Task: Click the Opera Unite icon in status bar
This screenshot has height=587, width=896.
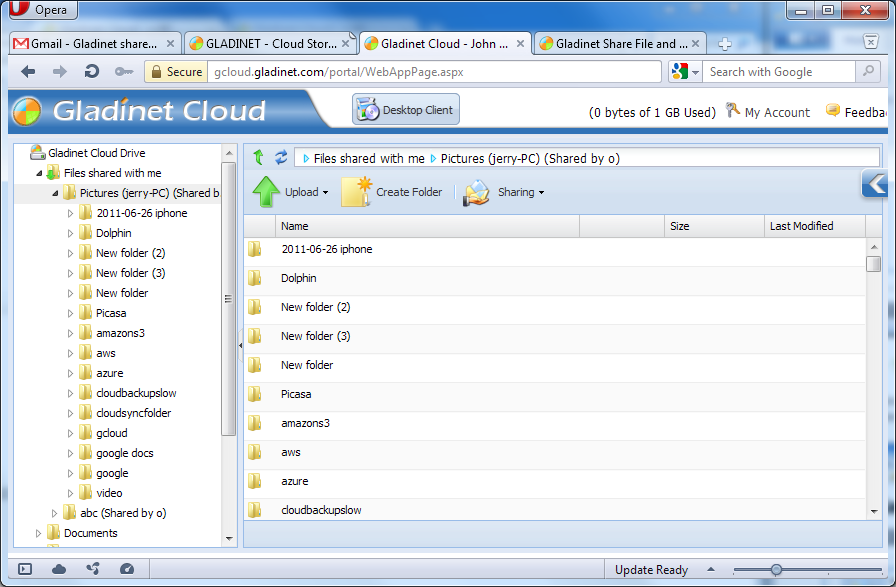Action: click(93, 569)
